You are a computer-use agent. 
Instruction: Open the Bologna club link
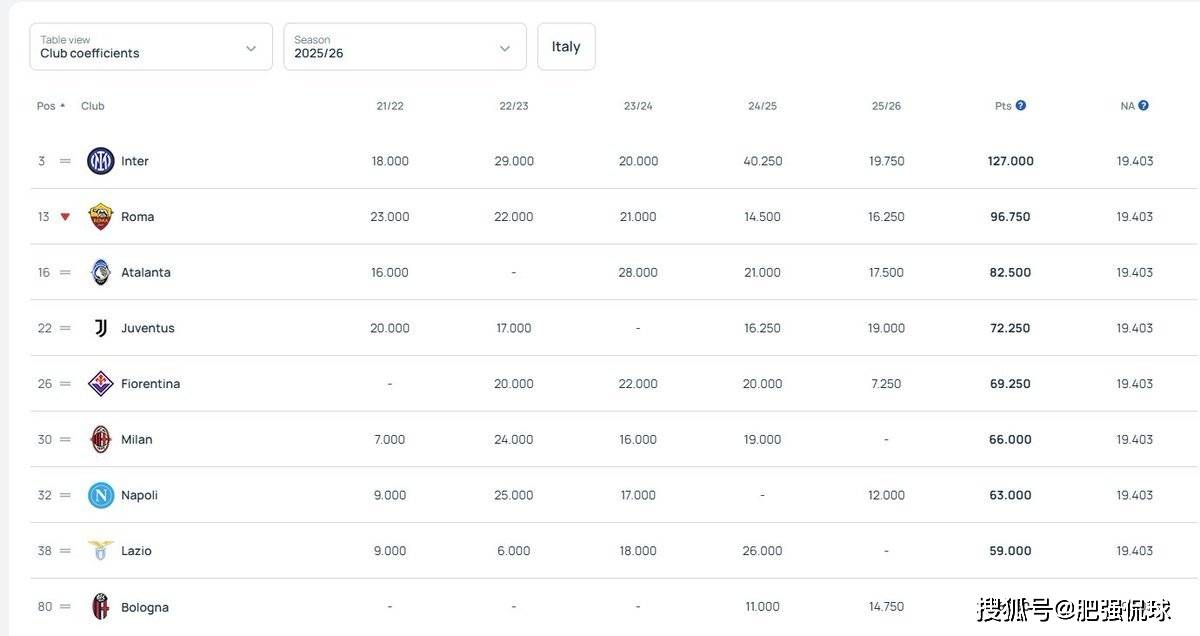(x=145, y=607)
